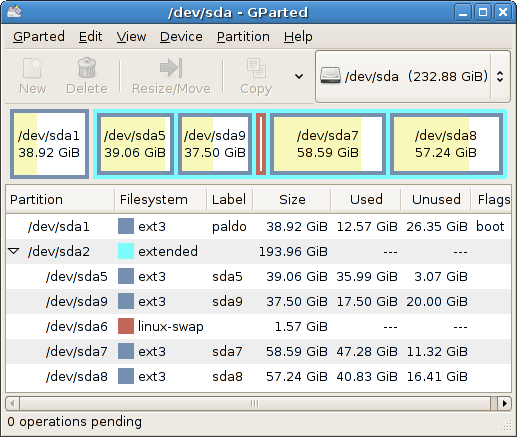
Task: Open the Edit menu
Action: [90, 36]
